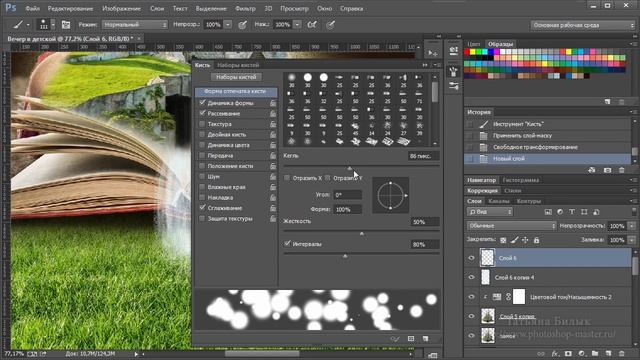Switch to Наборы кистей tab

pyautogui.click(x=238, y=65)
